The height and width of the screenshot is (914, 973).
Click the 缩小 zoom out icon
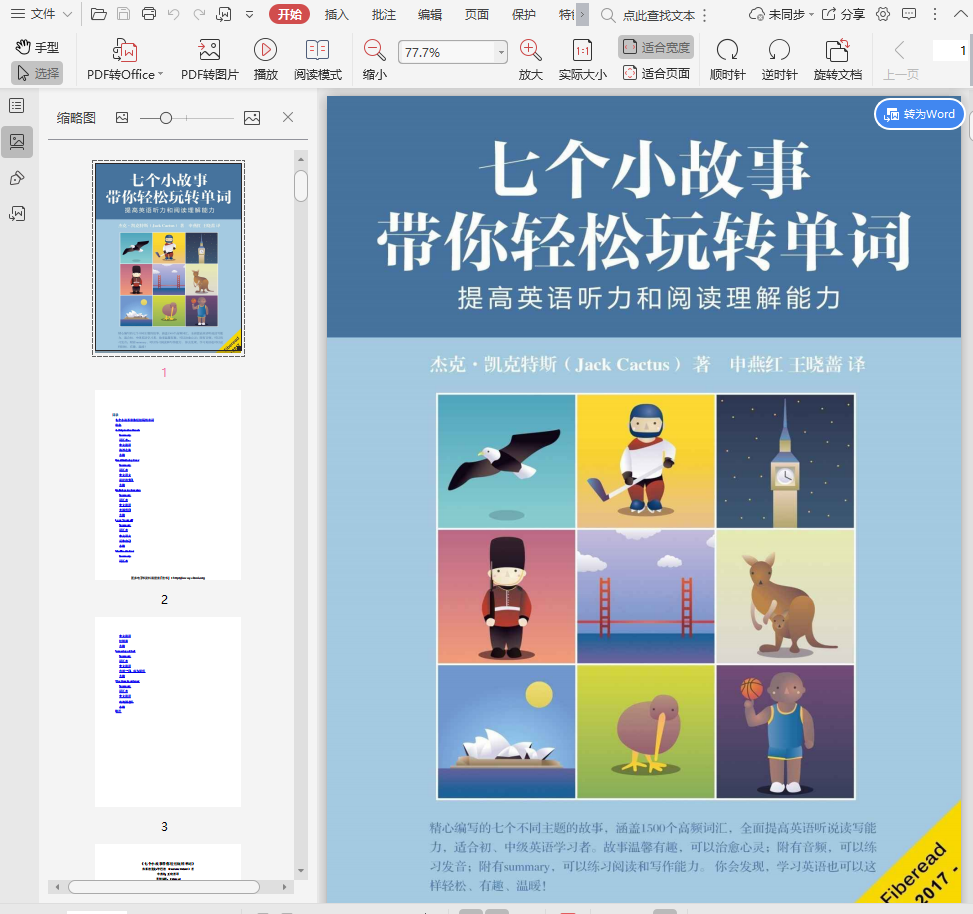coord(374,51)
